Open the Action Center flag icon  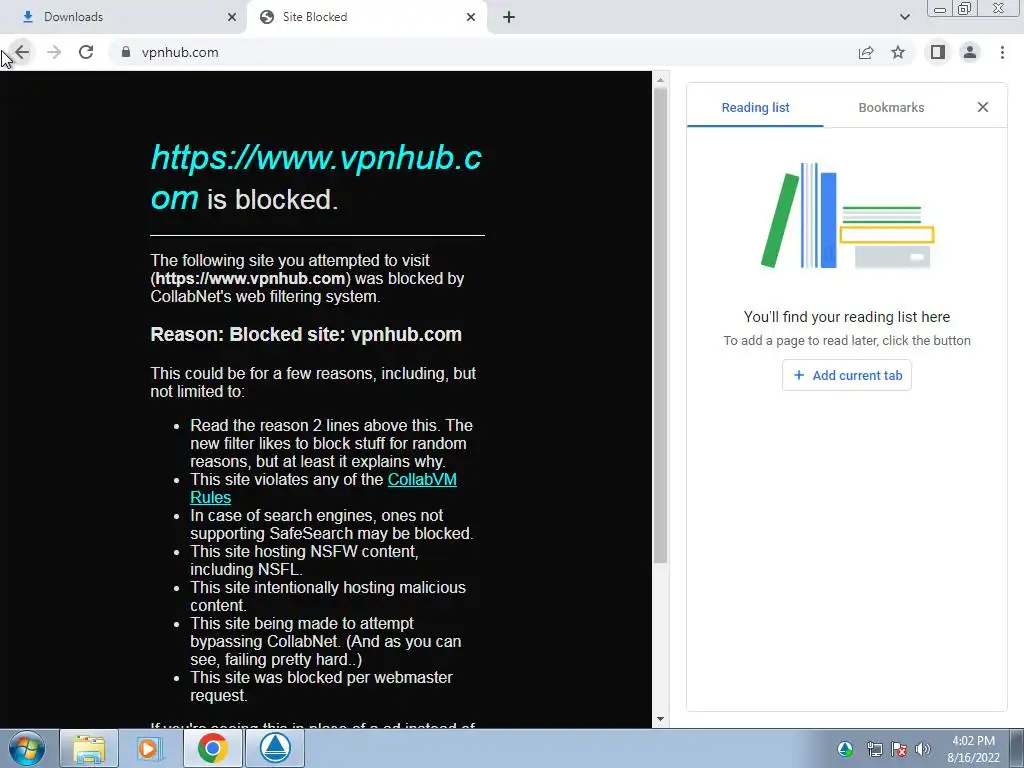point(899,749)
